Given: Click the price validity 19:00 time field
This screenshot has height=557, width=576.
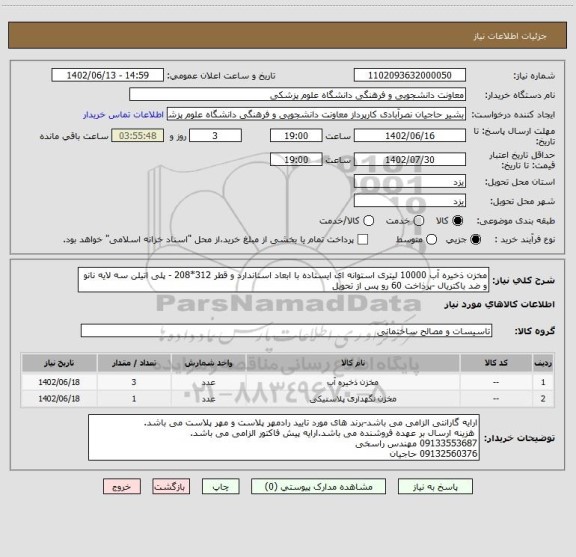Looking at the screenshot, I should 296,159.
